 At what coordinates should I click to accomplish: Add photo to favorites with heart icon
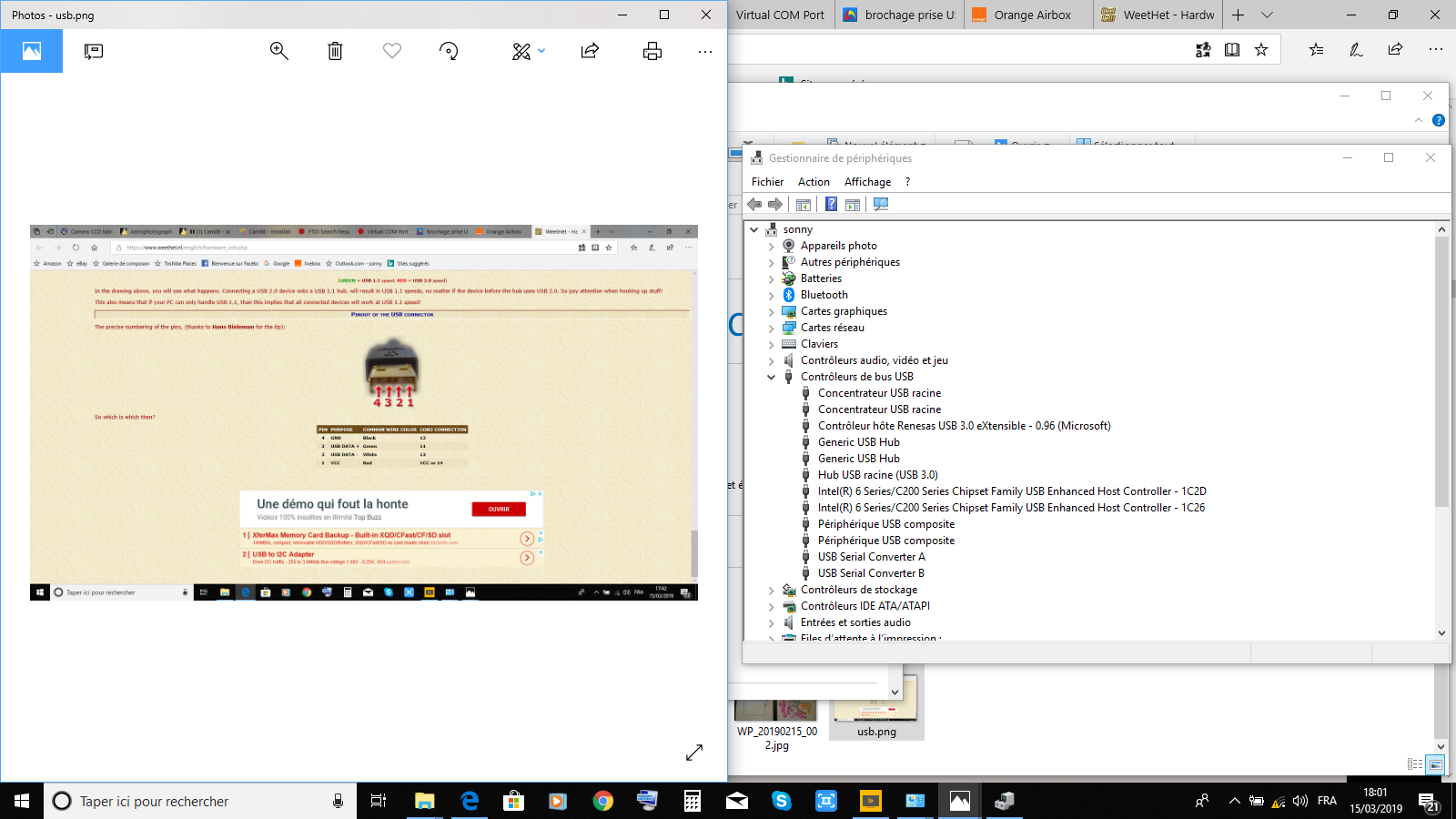(x=392, y=51)
